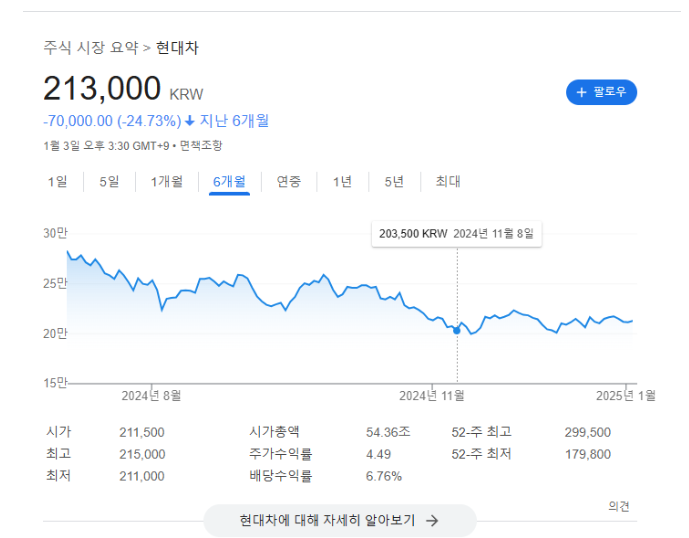689x538 pixels.
Task: Click the 시가 value 211,500
Action: click(x=142, y=433)
